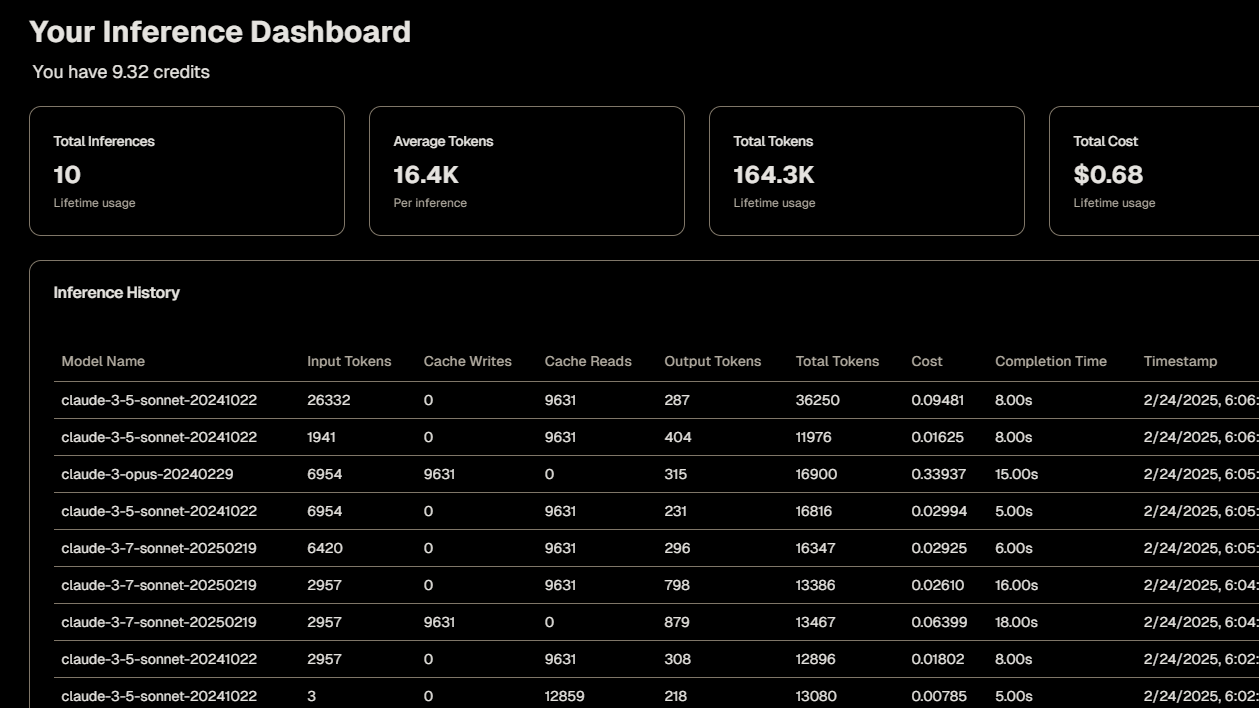Viewport: 1259px width, 708px height.
Task: Click total tokens value 13386
Action: pyautogui.click(x=816, y=585)
